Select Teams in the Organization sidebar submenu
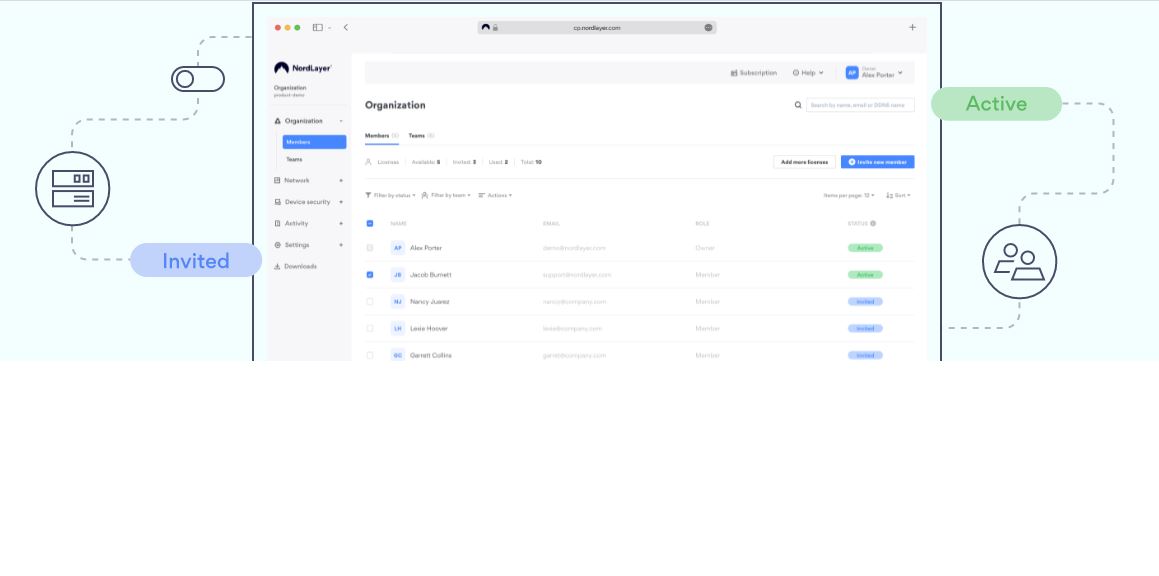The height and width of the screenshot is (576, 1159). (294, 160)
